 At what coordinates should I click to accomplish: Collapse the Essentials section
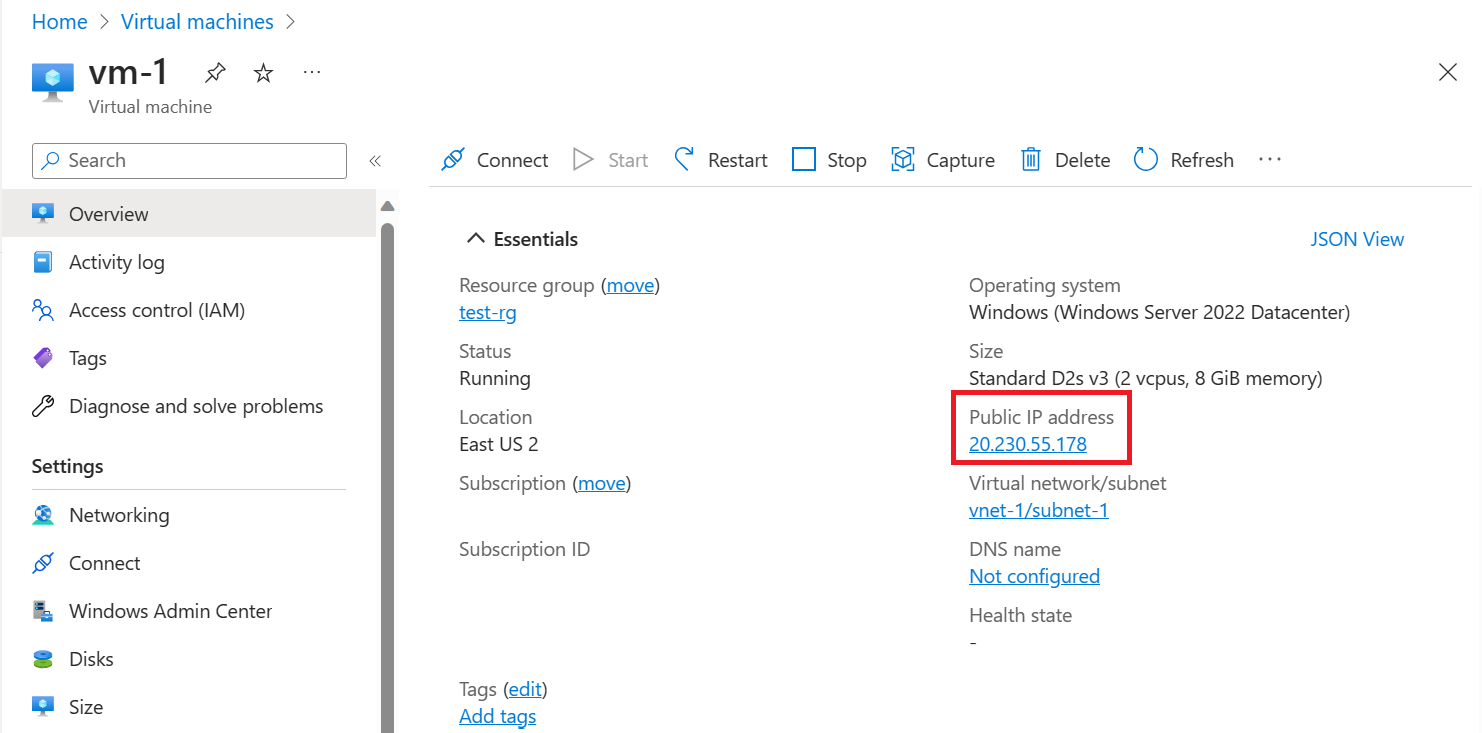[x=475, y=239]
